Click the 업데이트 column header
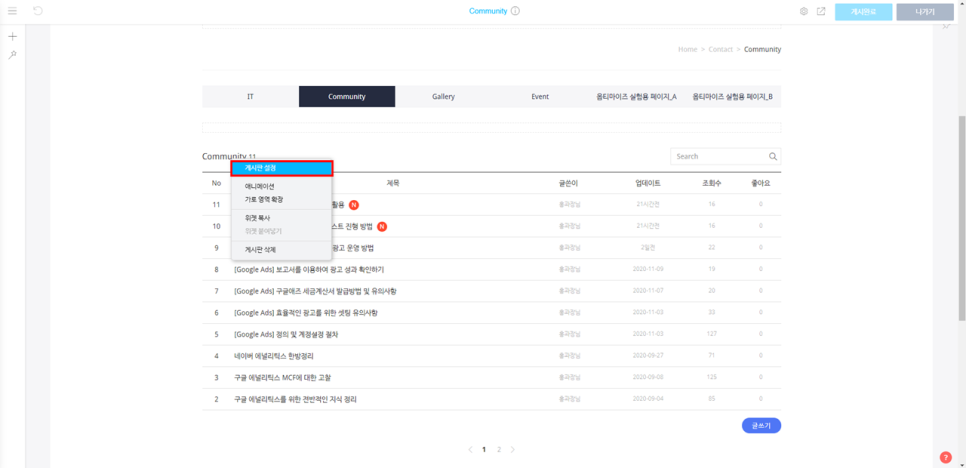This screenshot has width=966, height=468. [x=648, y=184]
